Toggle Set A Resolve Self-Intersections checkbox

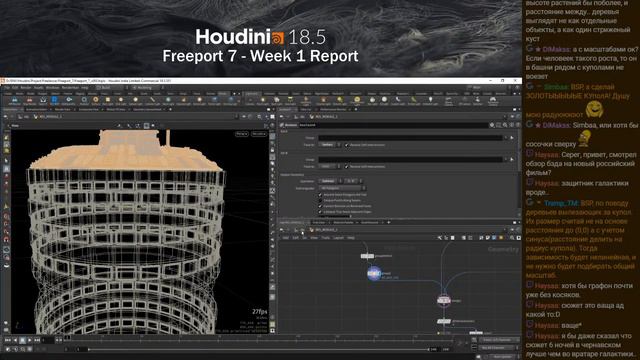(x=347, y=145)
